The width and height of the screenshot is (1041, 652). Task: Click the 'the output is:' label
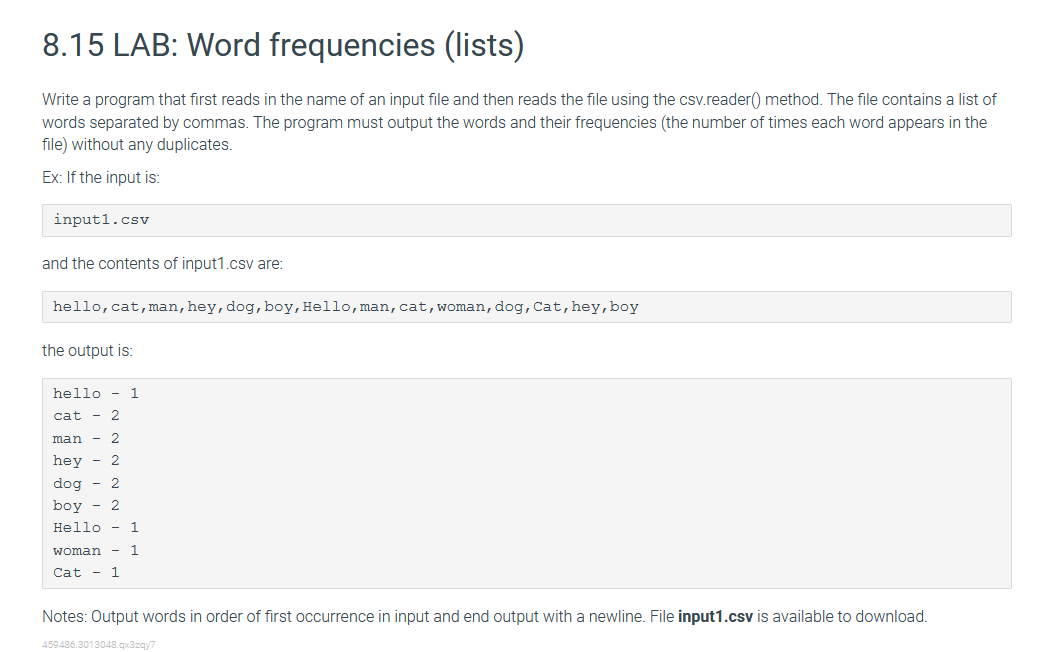pyautogui.click(x=87, y=351)
